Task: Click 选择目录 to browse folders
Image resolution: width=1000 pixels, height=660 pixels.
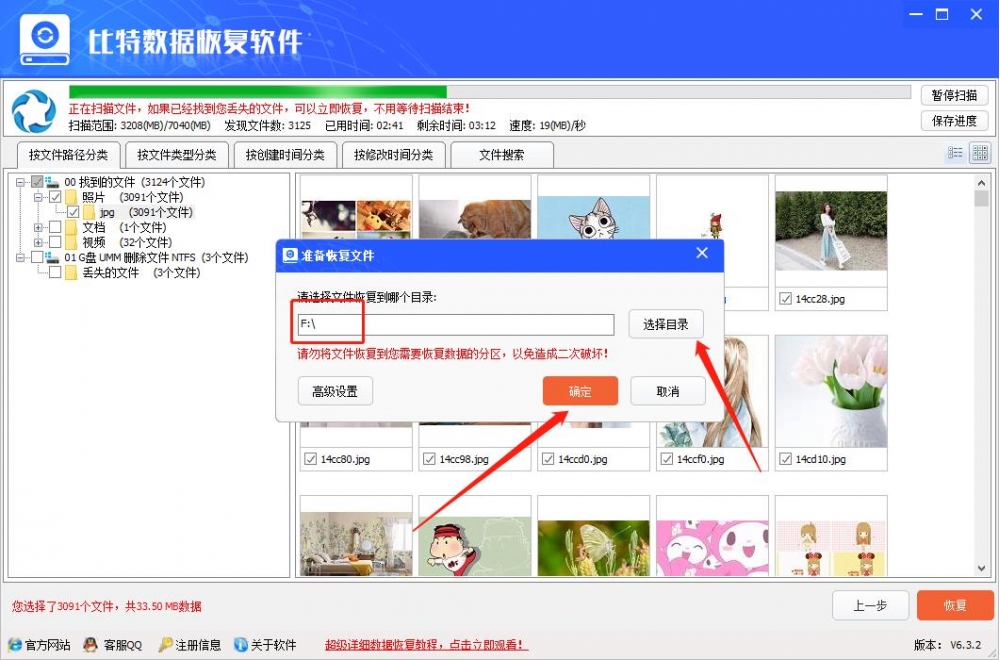Action: (666, 325)
